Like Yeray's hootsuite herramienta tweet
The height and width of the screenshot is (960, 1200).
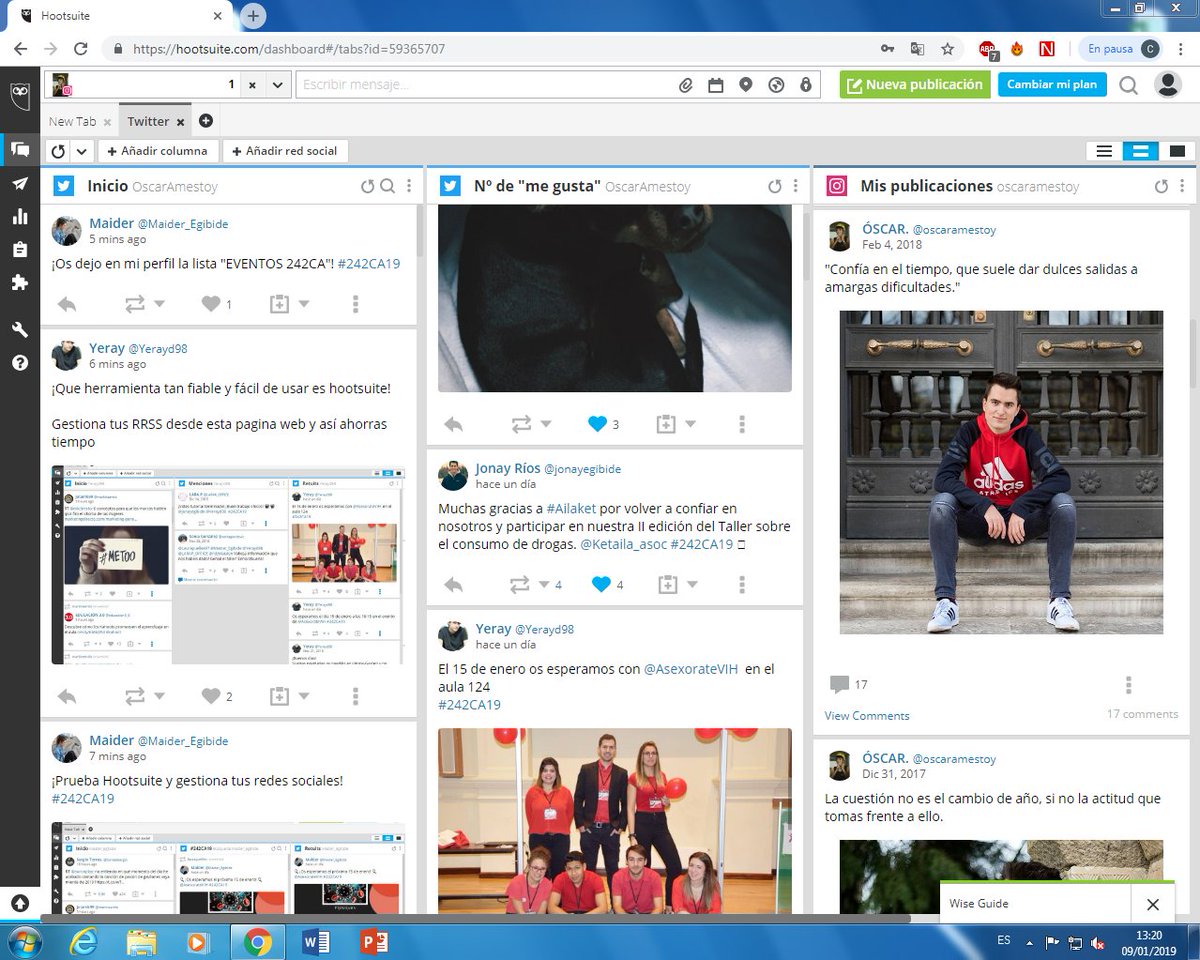(211, 696)
